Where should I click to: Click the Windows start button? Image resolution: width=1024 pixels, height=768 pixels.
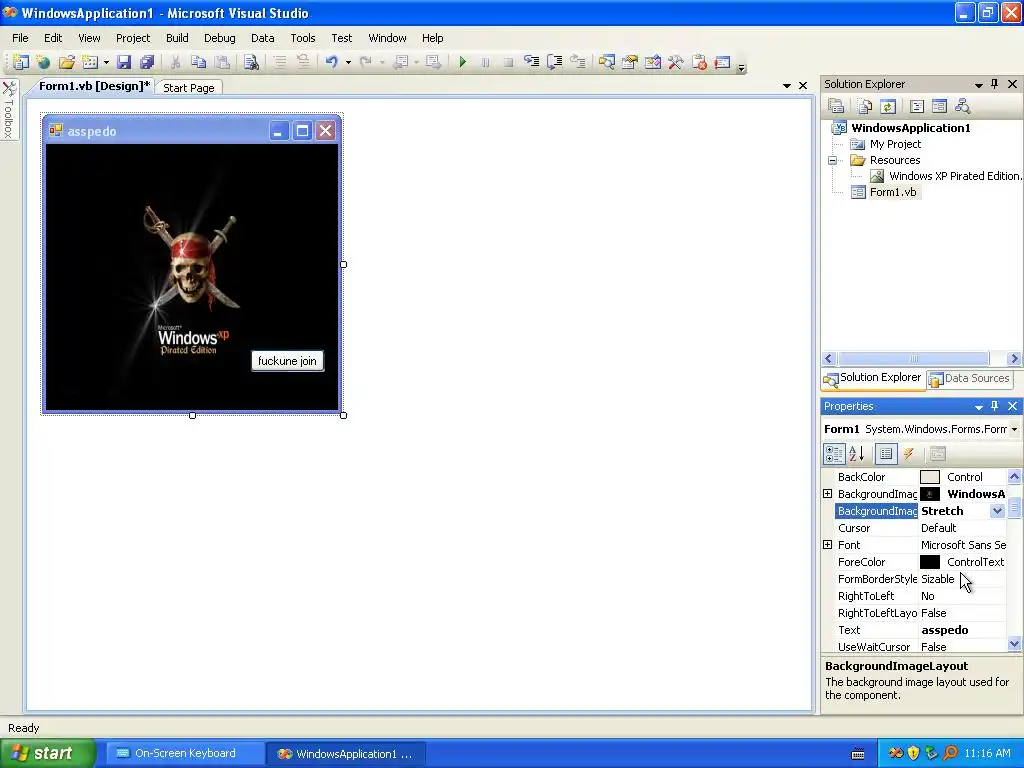[x=47, y=753]
